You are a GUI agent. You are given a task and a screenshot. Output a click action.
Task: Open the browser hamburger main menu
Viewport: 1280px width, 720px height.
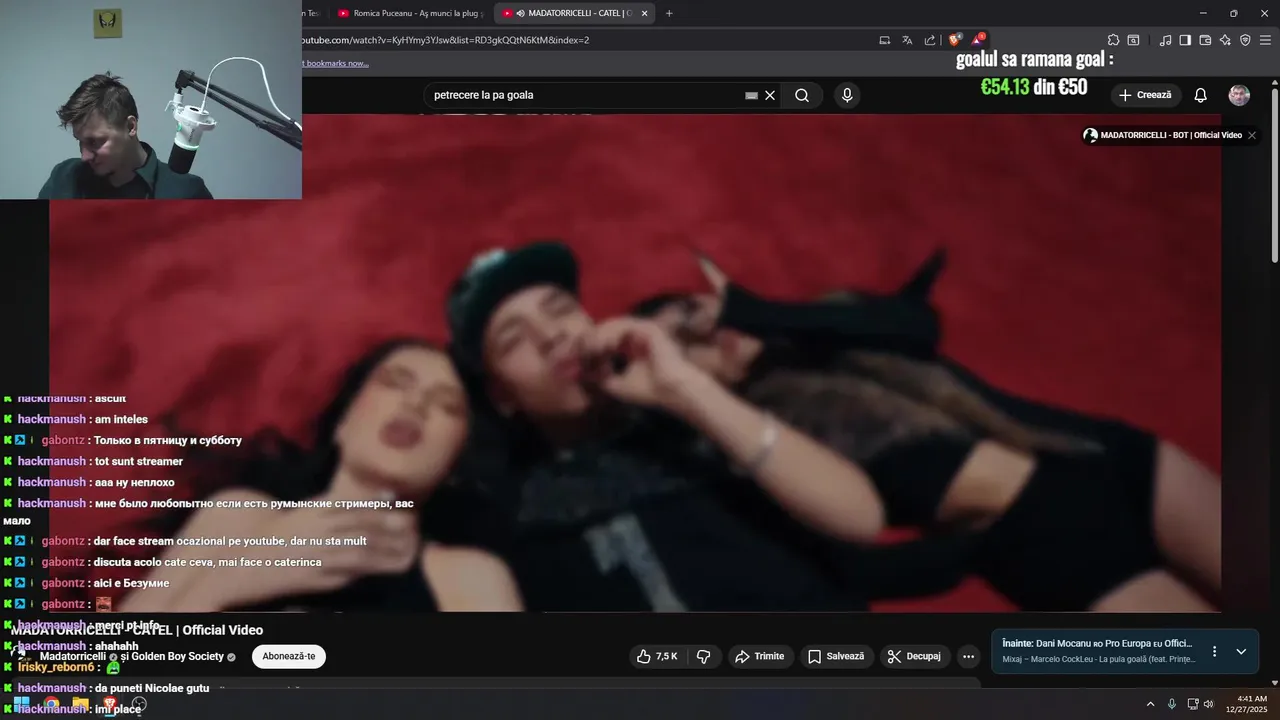[1265, 40]
